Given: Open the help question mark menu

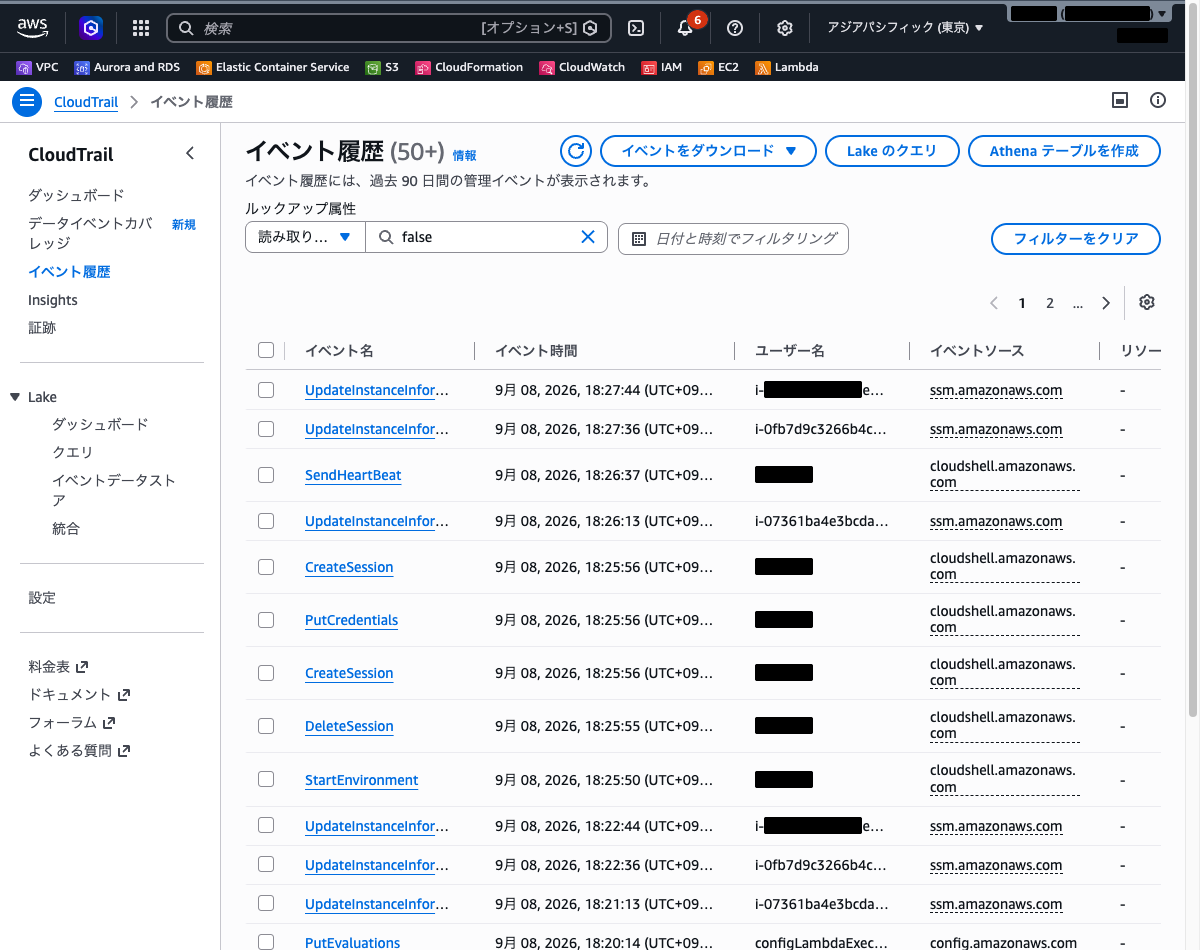Looking at the screenshot, I should pos(735,28).
